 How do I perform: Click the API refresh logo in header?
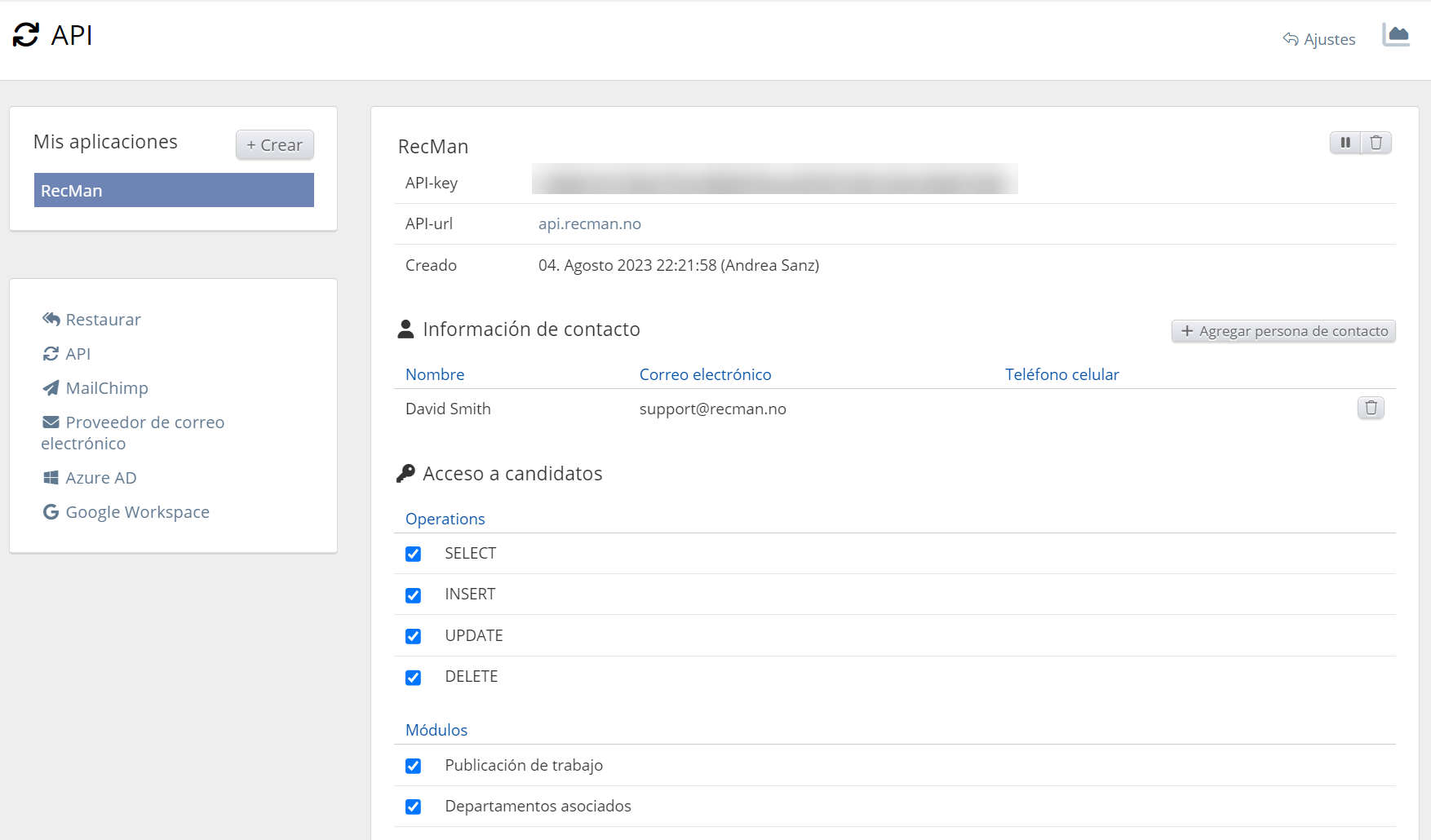(x=26, y=35)
